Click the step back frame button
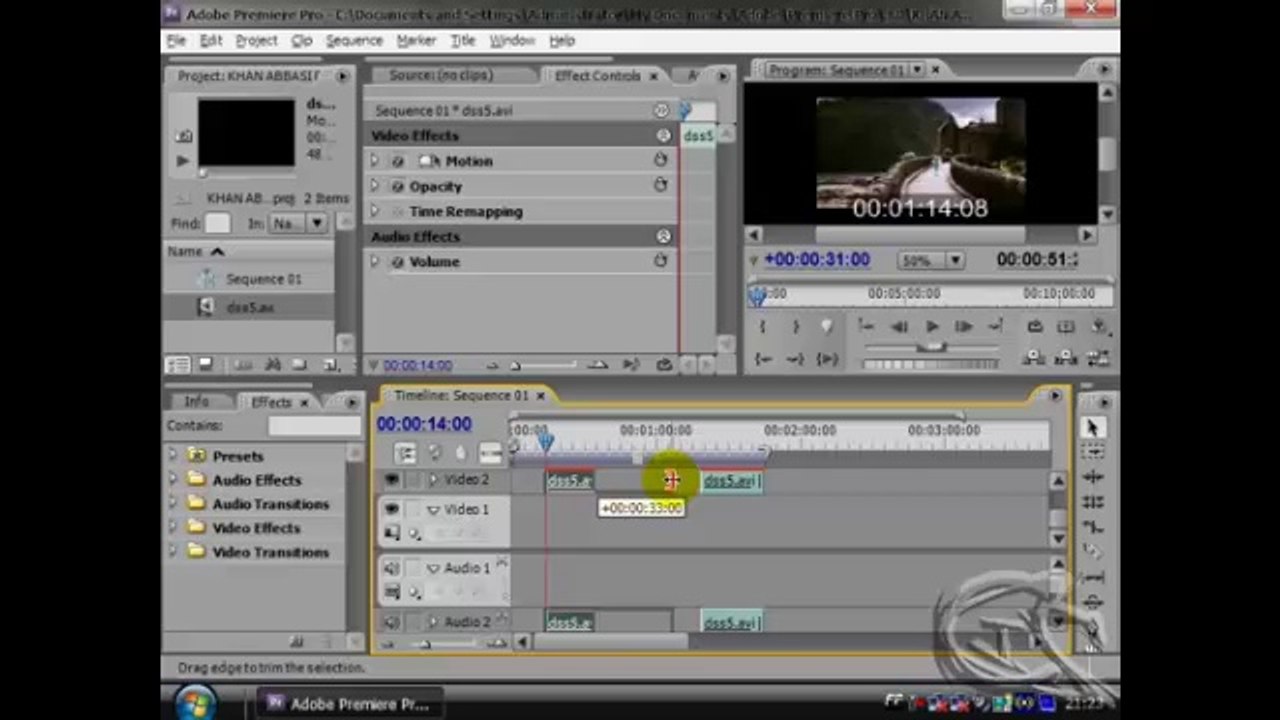 899,326
